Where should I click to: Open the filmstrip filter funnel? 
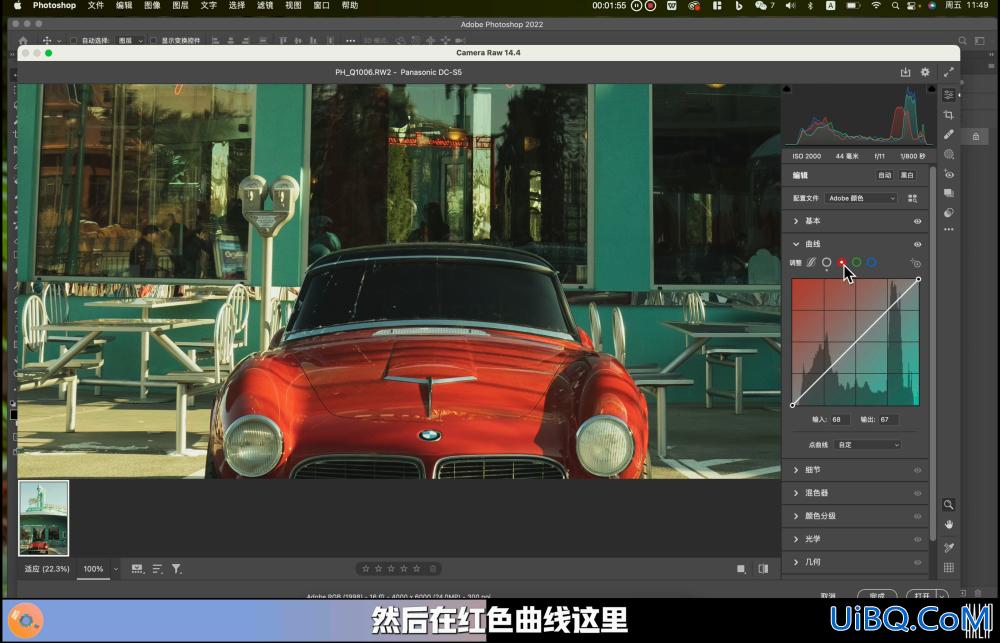pos(177,568)
